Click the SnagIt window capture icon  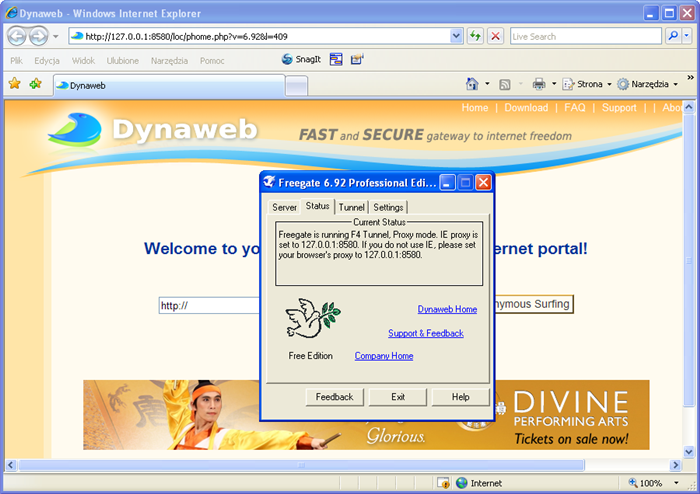tap(336, 59)
